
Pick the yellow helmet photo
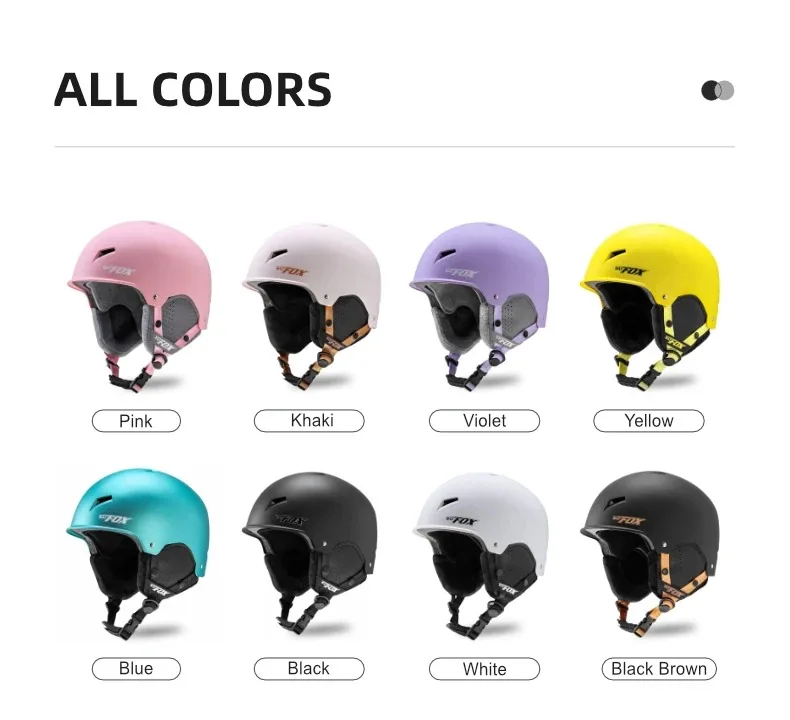[650, 307]
